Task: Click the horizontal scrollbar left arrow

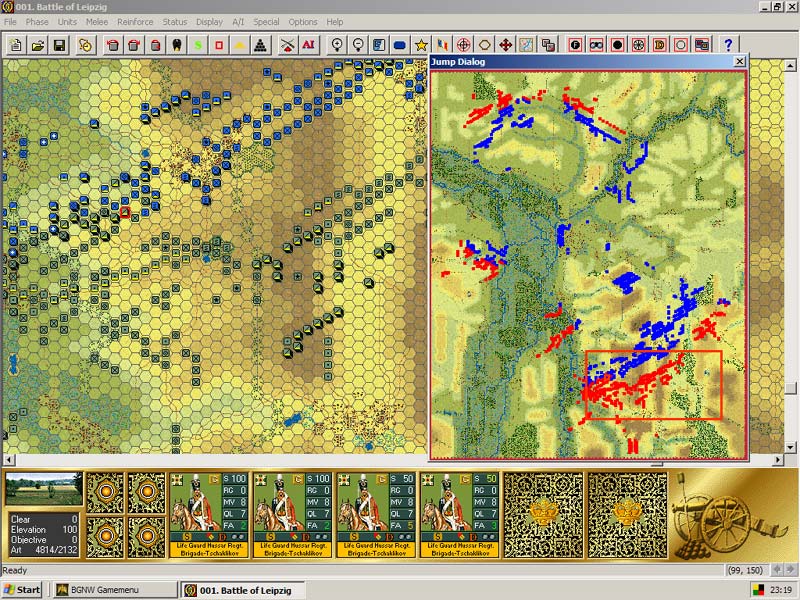Action: (x=9, y=460)
